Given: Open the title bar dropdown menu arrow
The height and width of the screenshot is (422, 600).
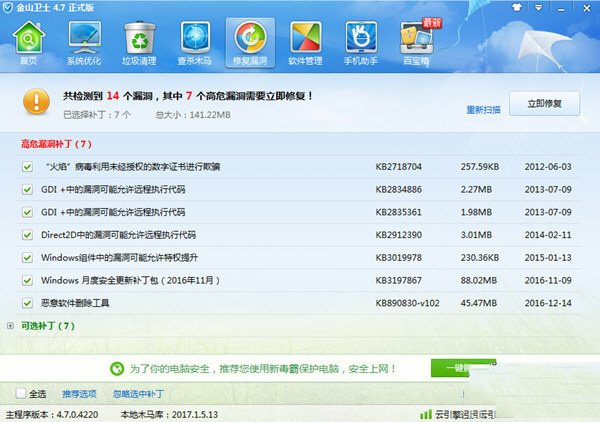Looking at the screenshot, I should click(538, 8).
